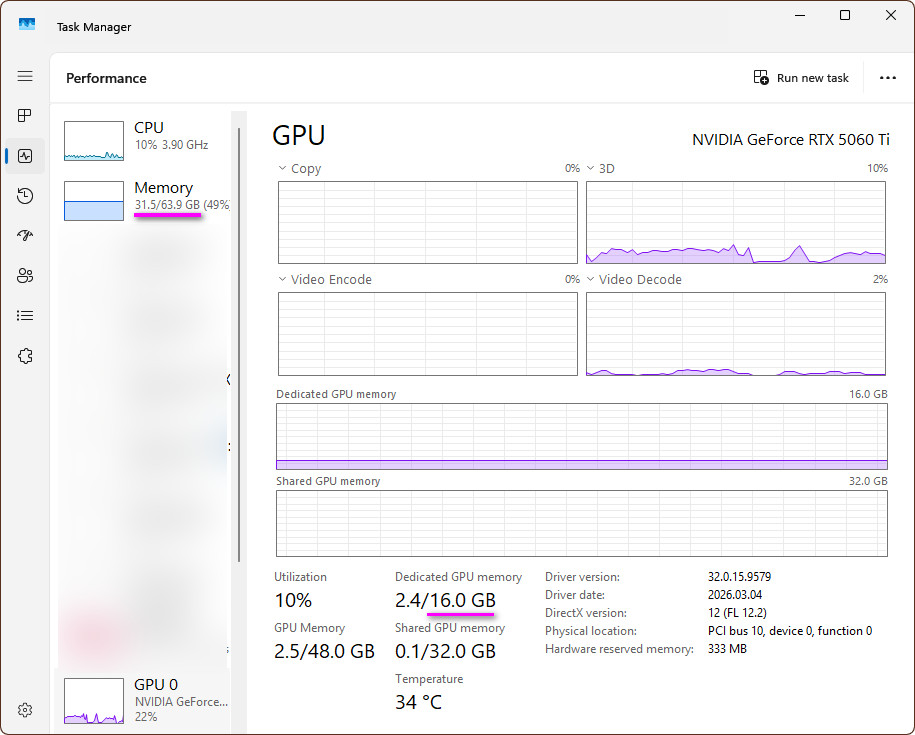Open the Users page icon

pyautogui.click(x=25, y=276)
